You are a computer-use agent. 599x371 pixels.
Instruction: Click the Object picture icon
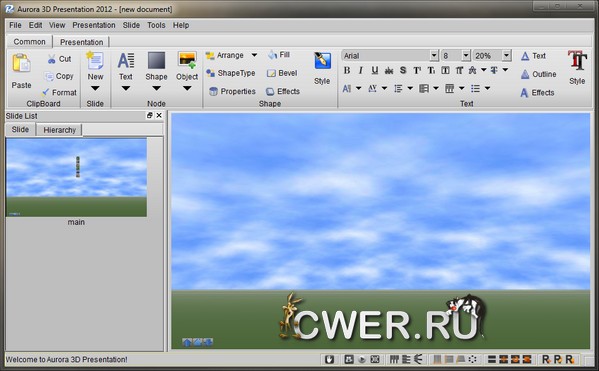[x=187, y=60]
